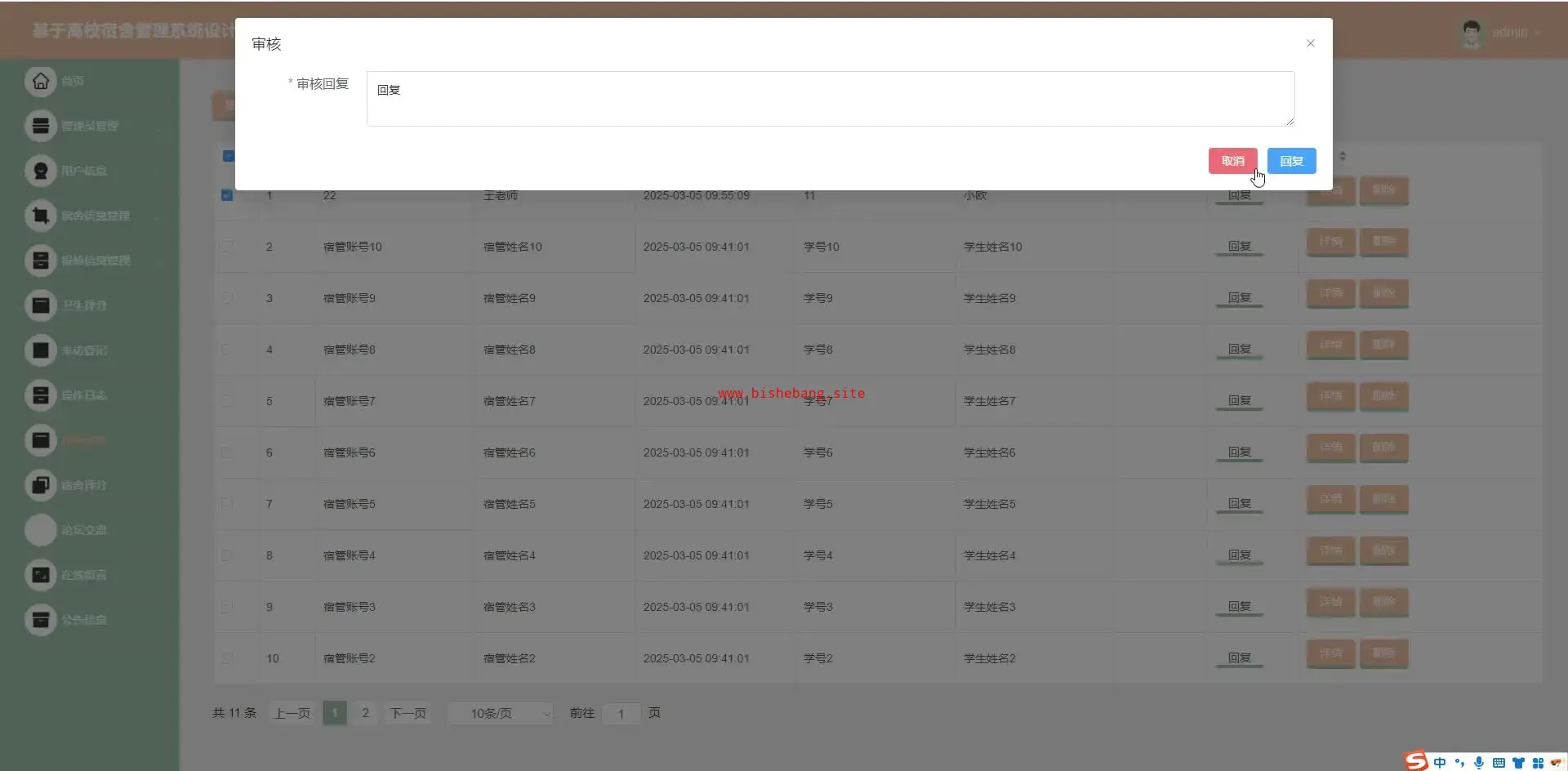Click the icon of the orange-highlighted sidebar item
This screenshot has height=771, width=1568.
41,440
